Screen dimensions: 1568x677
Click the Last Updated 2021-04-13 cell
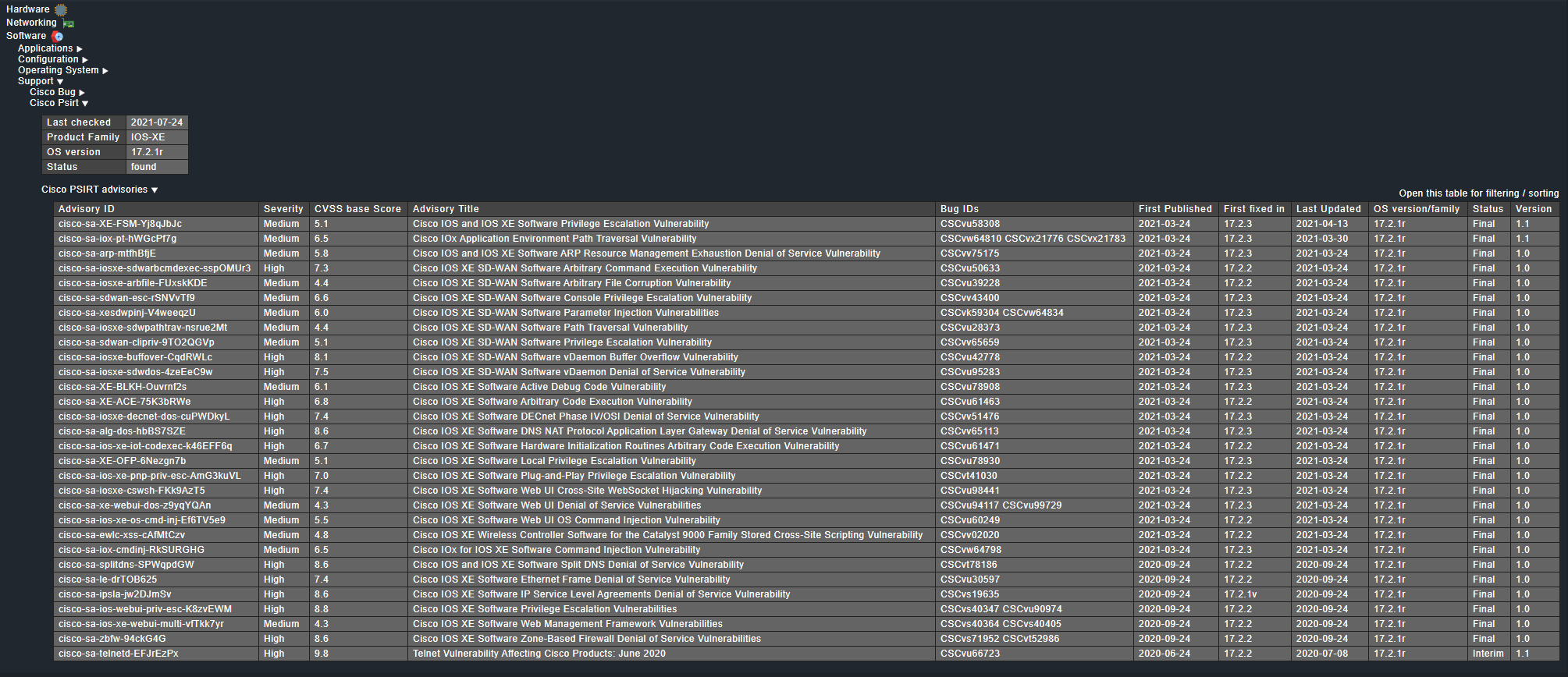(1330, 224)
